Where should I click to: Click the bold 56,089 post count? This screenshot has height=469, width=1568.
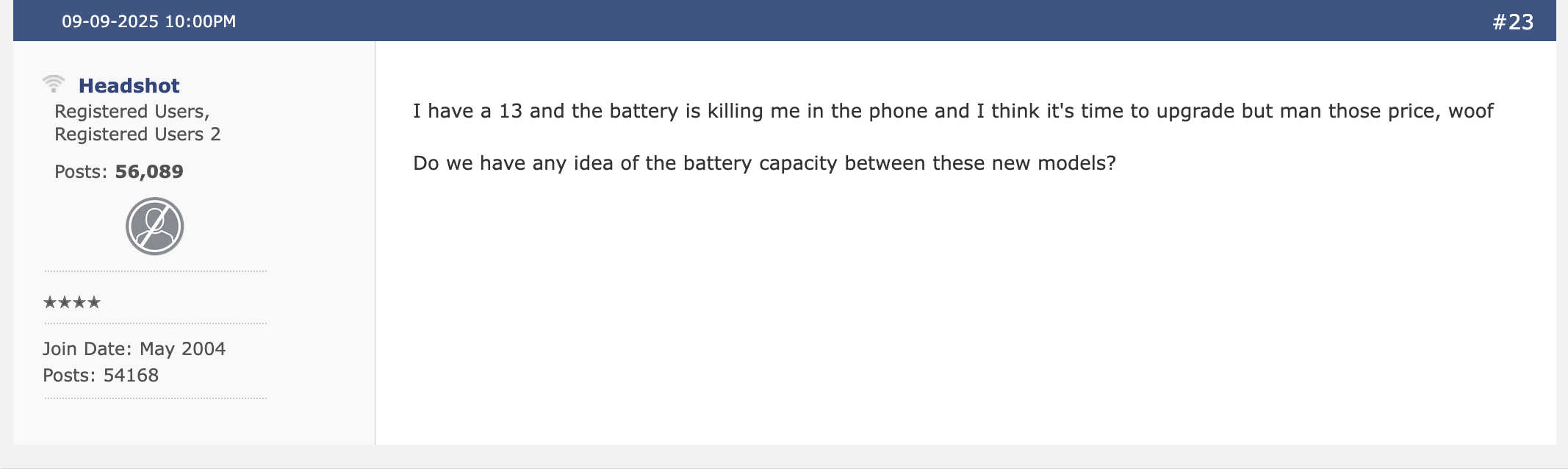point(149,172)
